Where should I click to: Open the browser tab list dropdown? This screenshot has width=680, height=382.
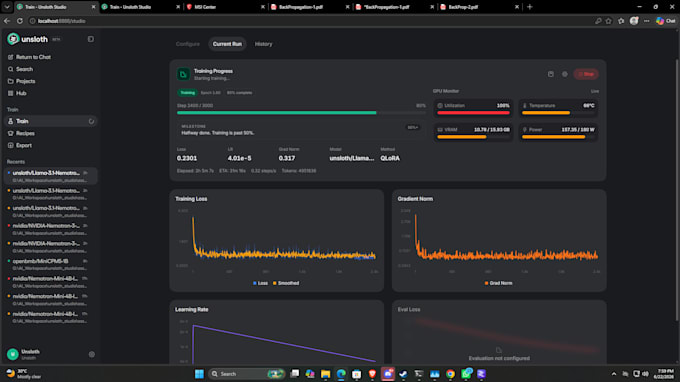(x=7, y=7)
